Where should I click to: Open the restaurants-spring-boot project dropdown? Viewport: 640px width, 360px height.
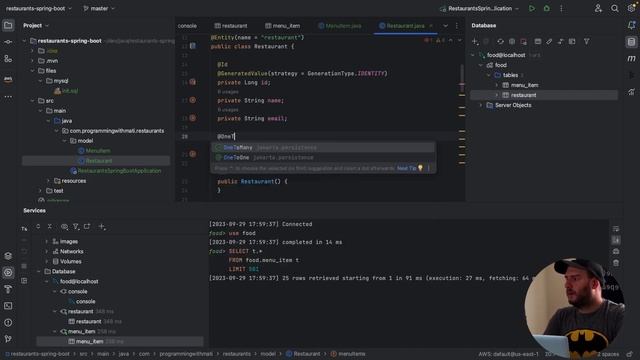click(38, 8)
